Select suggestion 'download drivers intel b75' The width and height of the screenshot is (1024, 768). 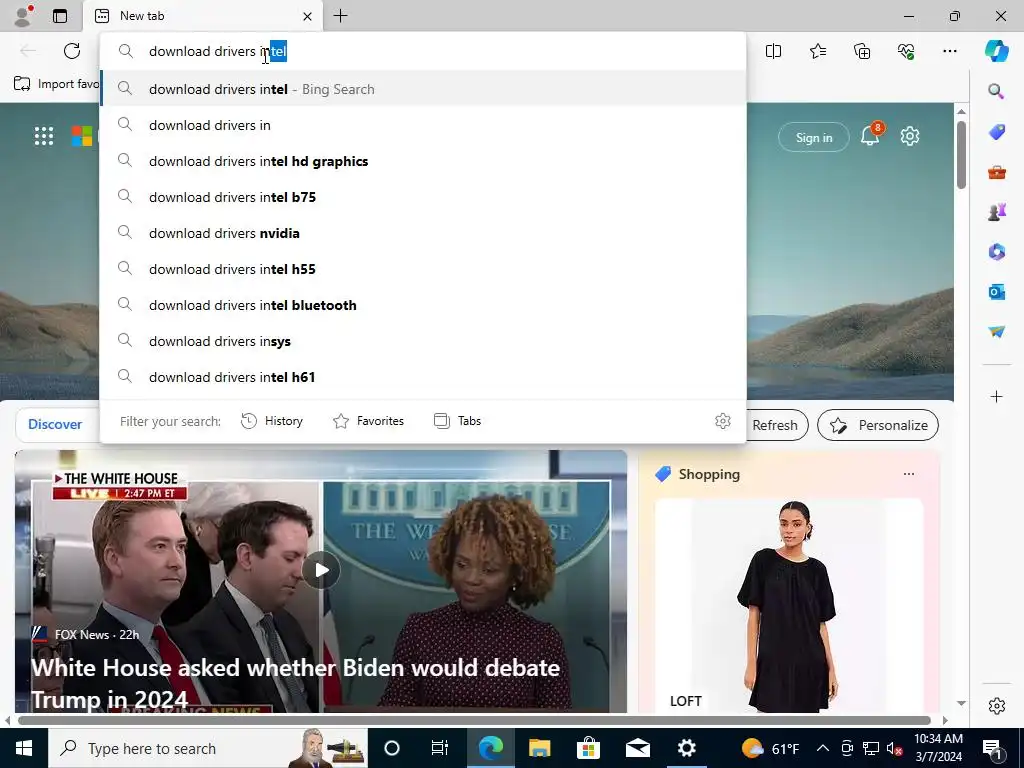423,197
